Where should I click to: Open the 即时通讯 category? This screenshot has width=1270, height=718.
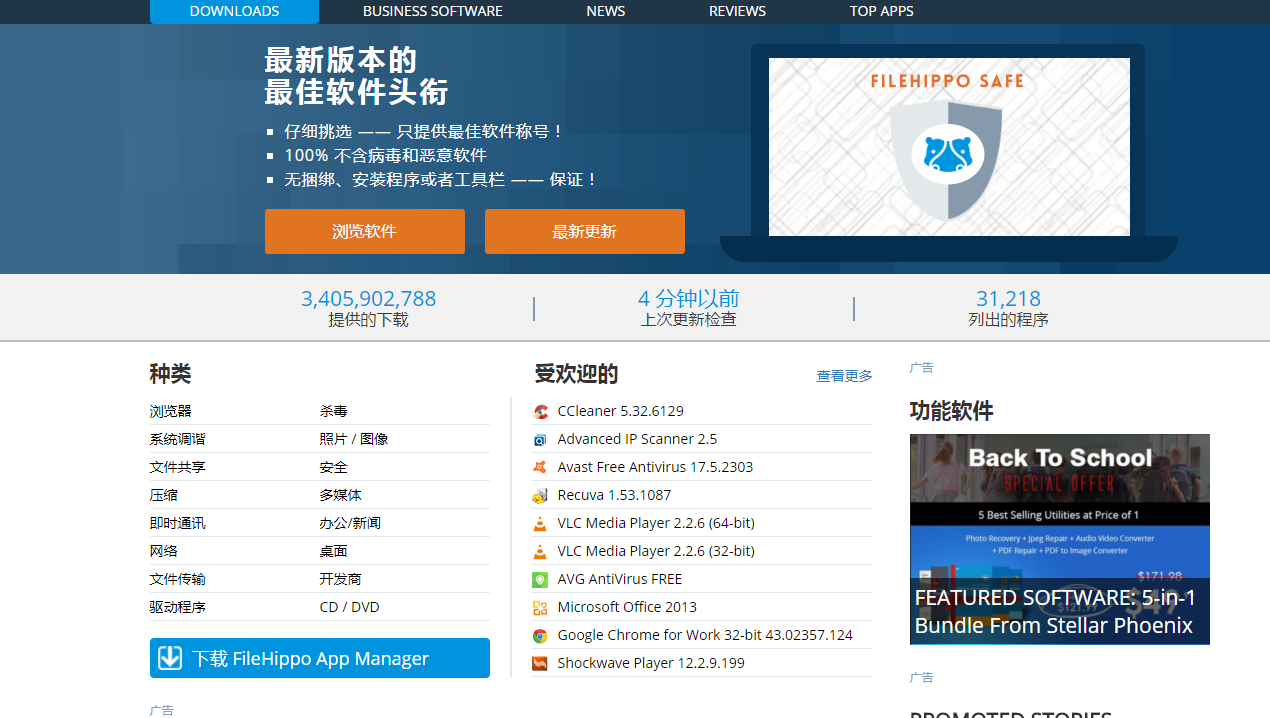click(x=178, y=523)
